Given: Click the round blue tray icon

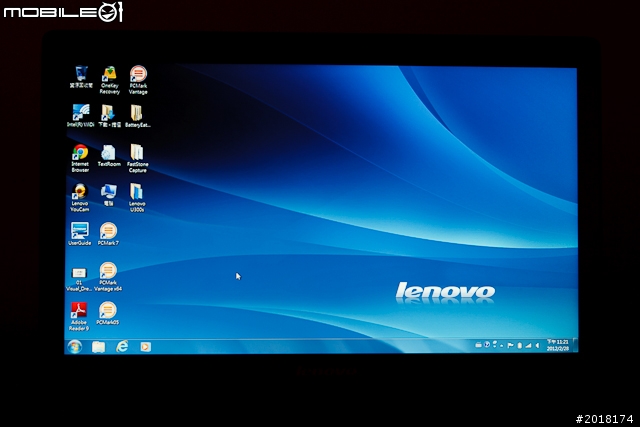Looking at the screenshot, I should point(487,345).
